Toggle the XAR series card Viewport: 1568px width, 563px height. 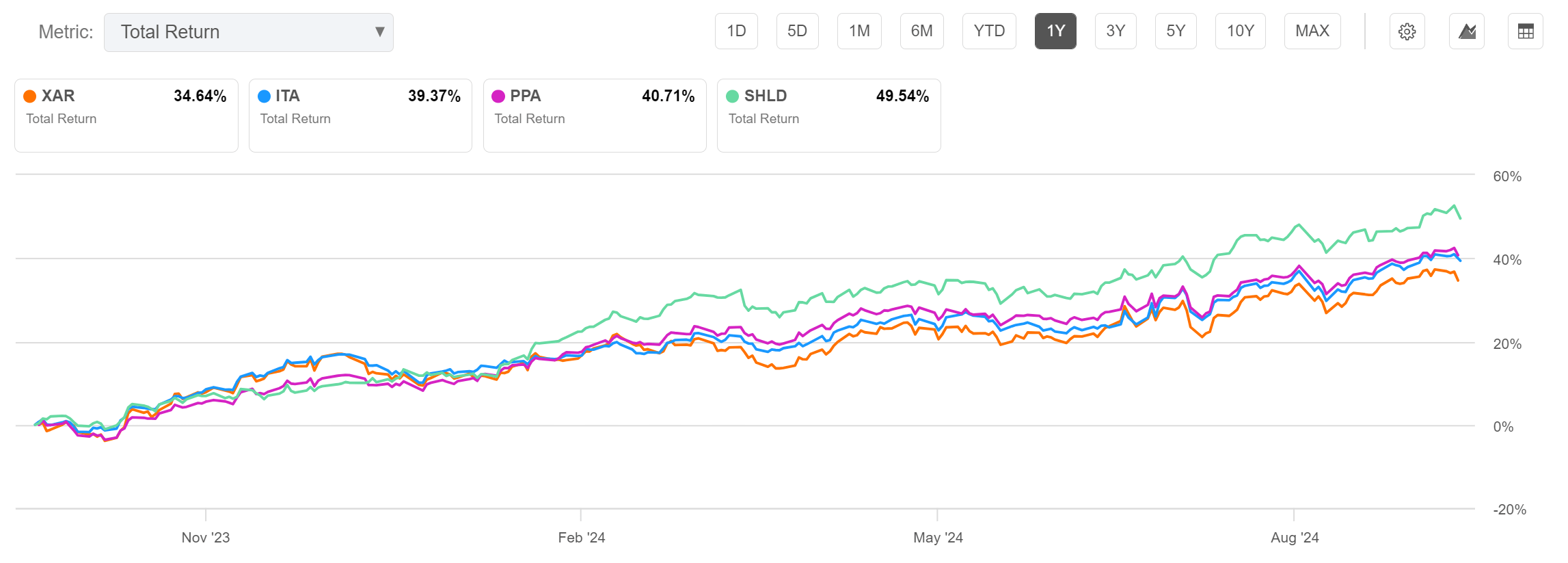126,115
